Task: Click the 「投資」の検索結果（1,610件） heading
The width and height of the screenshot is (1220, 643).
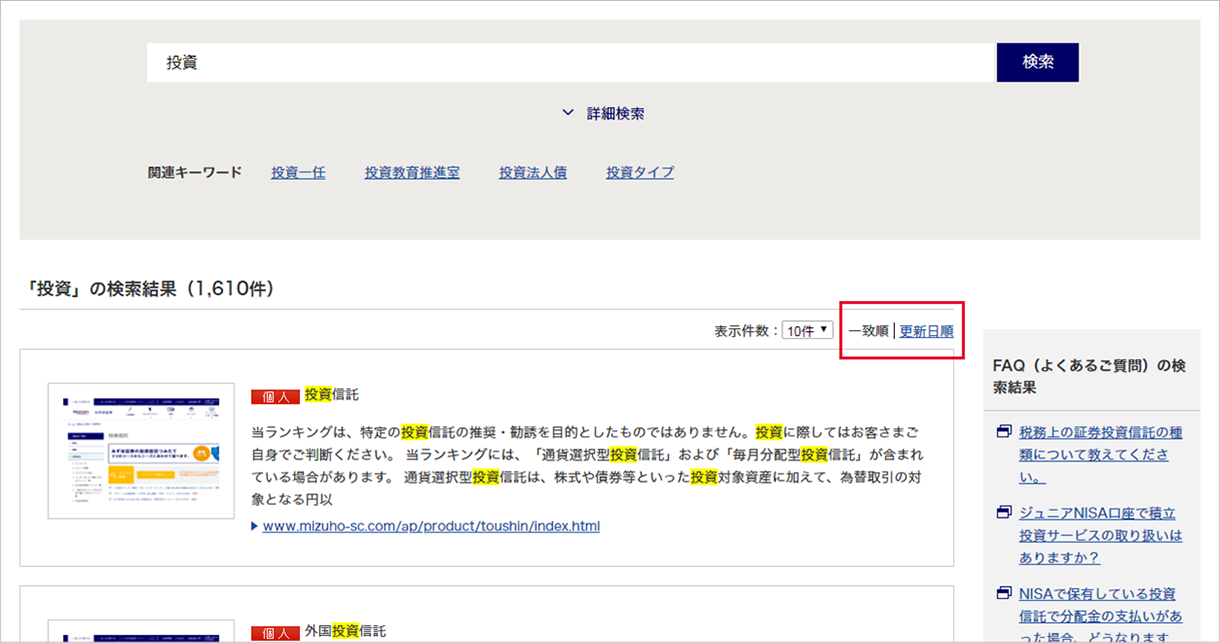Action: click(147, 289)
